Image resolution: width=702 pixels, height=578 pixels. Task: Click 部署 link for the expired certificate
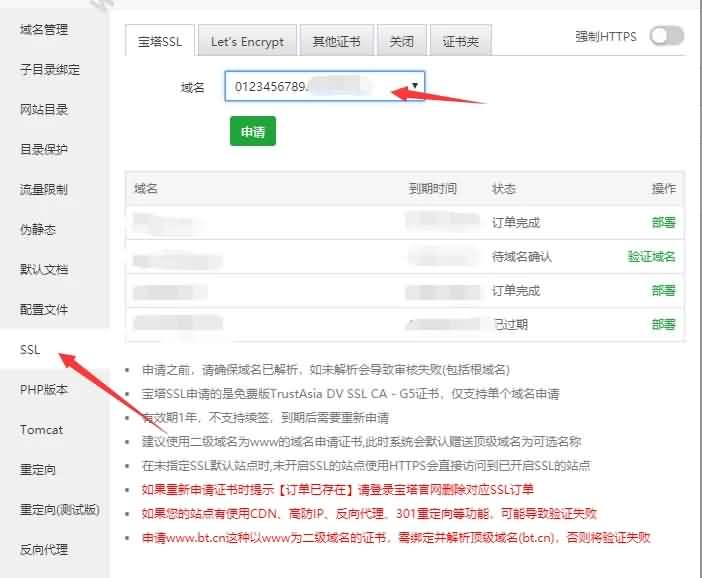tap(663, 324)
